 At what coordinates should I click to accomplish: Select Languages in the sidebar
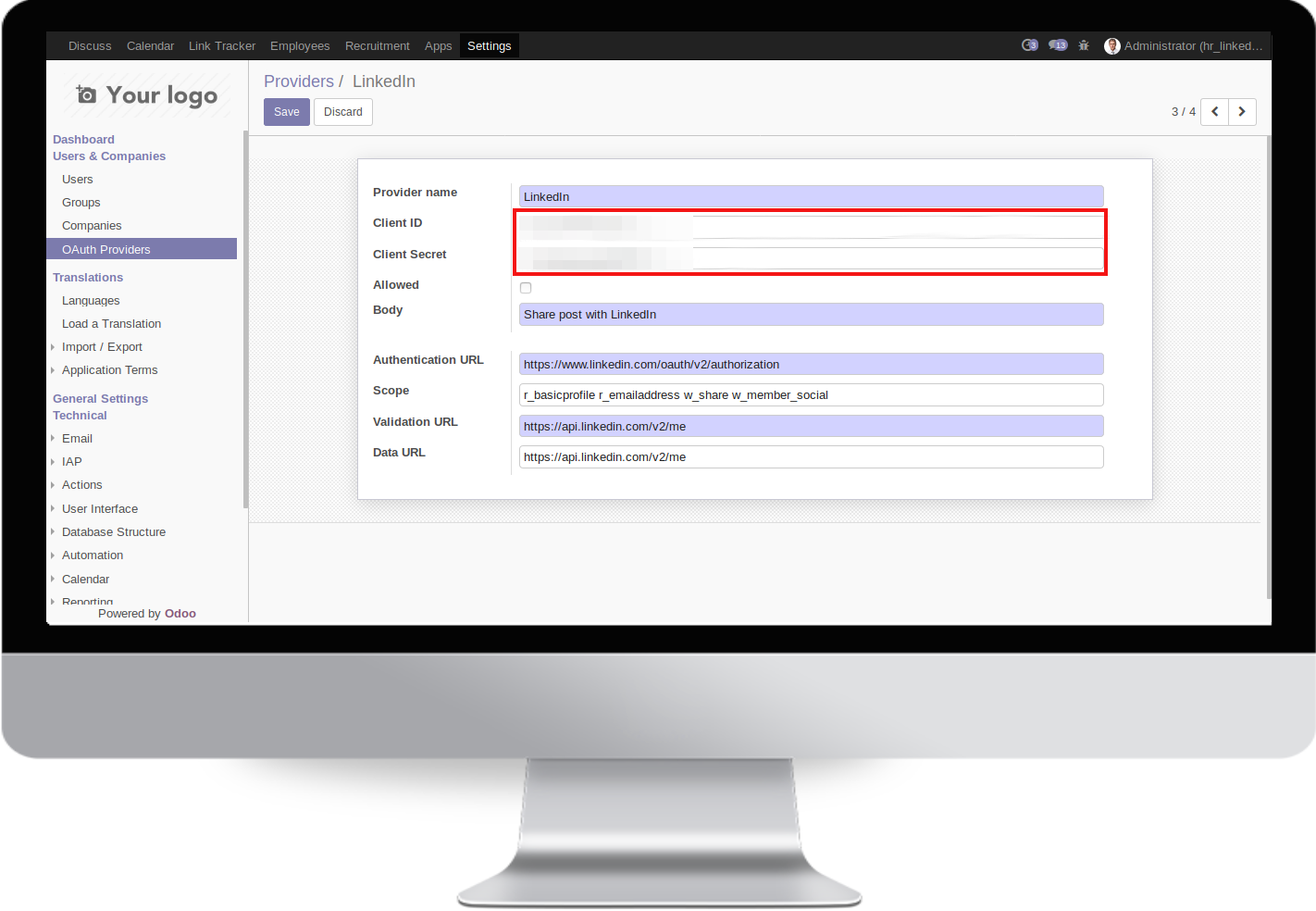coord(91,301)
